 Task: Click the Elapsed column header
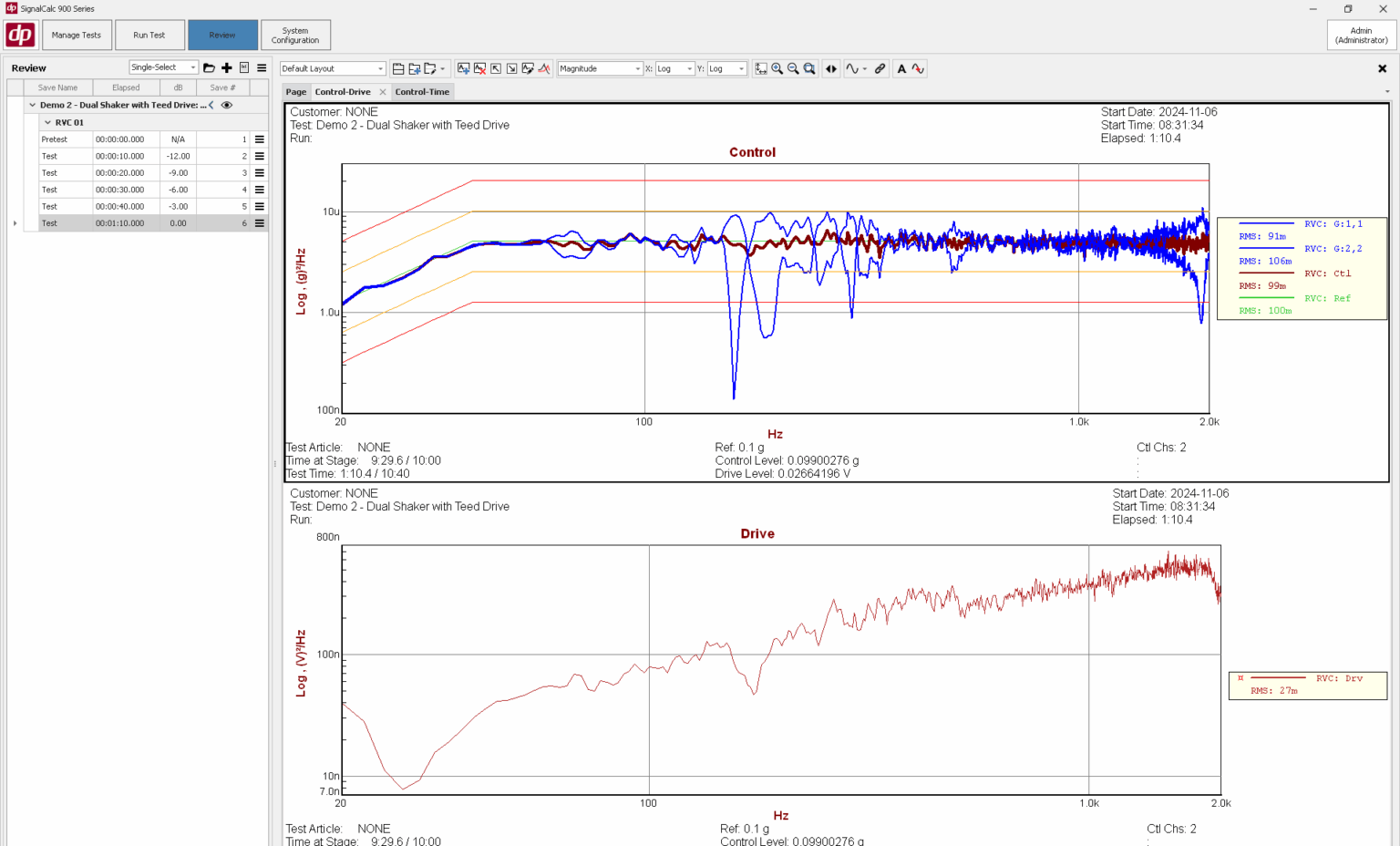click(126, 88)
